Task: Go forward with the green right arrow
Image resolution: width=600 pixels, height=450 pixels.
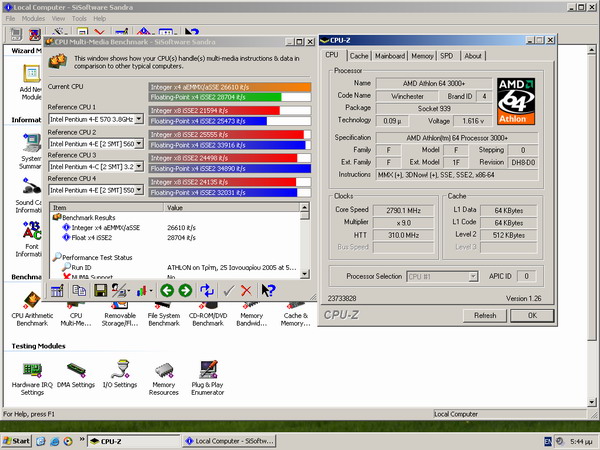Action: [x=185, y=291]
